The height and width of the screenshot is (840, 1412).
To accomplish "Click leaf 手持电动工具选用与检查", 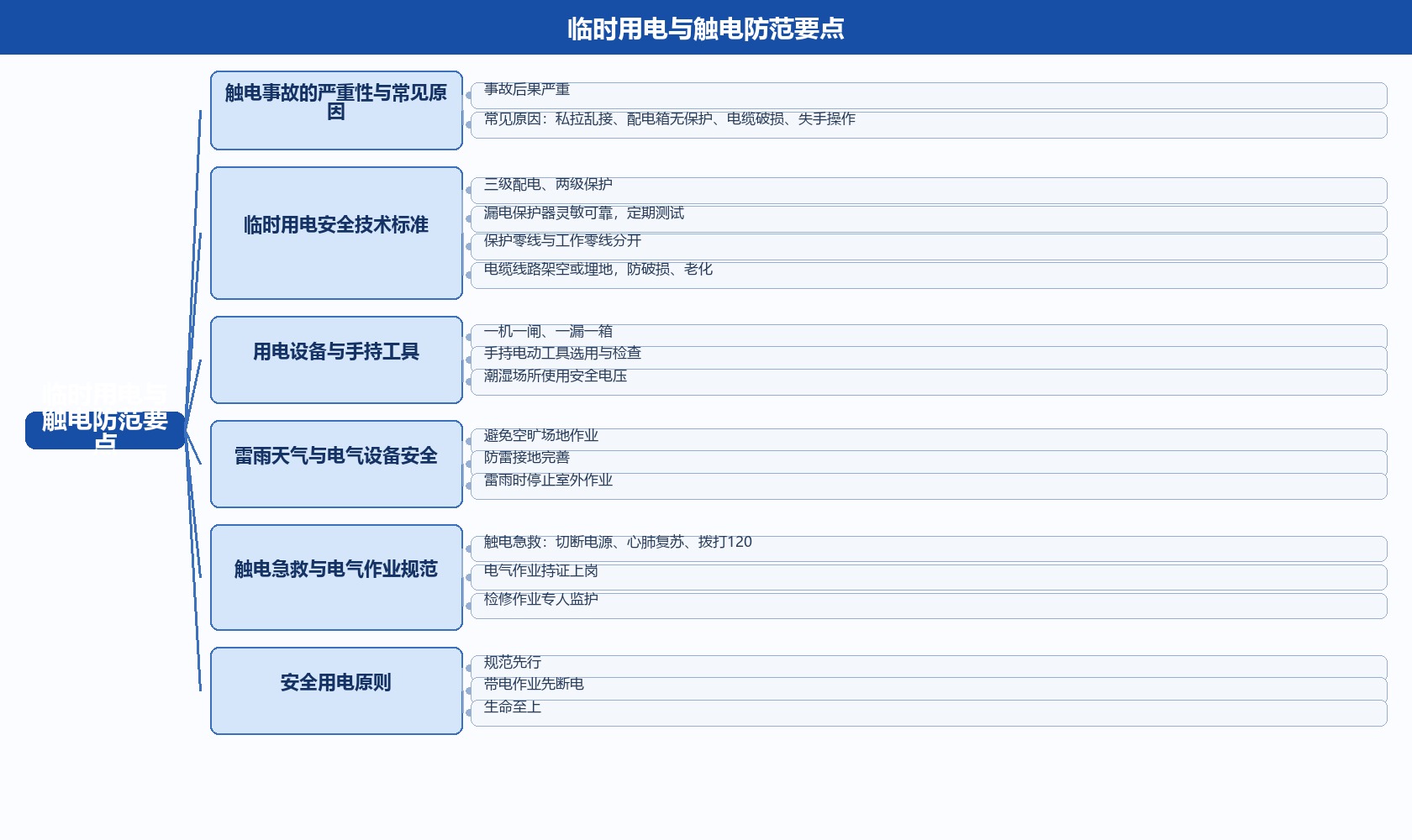I will (x=929, y=359).
